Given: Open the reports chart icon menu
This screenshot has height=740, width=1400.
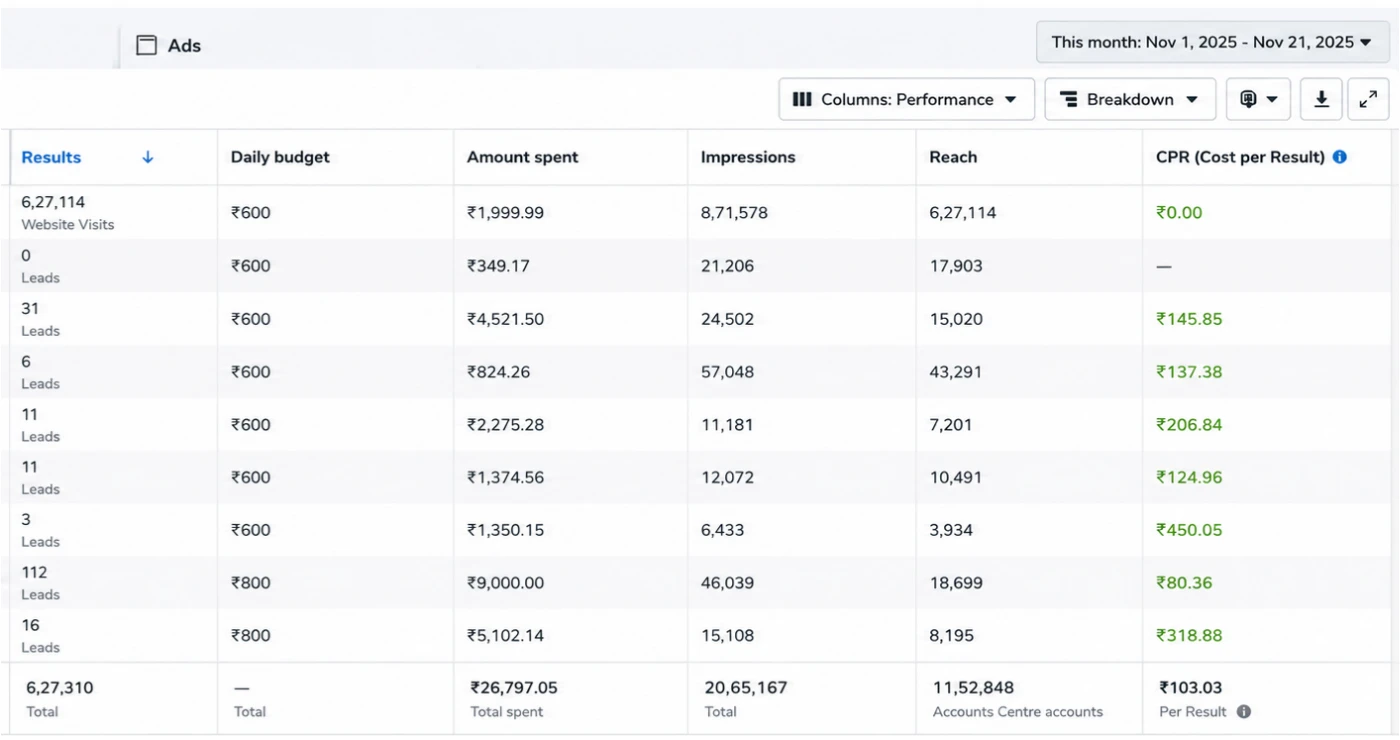Looking at the screenshot, I should (x=1258, y=99).
